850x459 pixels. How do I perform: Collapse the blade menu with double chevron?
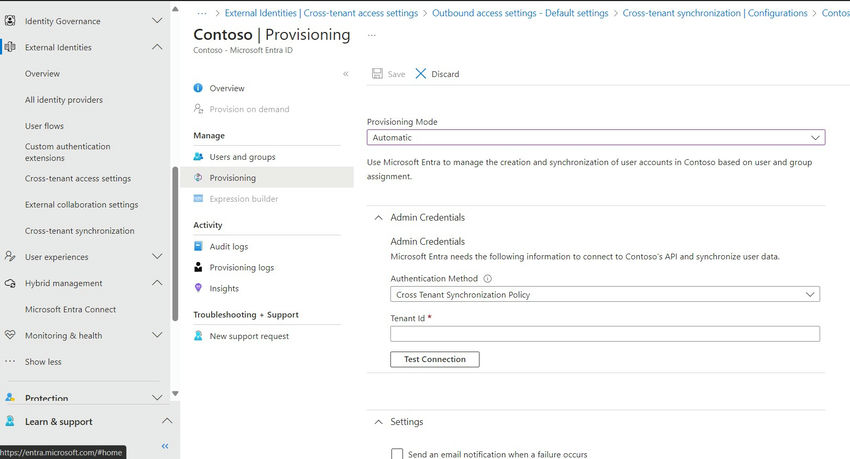346,74
